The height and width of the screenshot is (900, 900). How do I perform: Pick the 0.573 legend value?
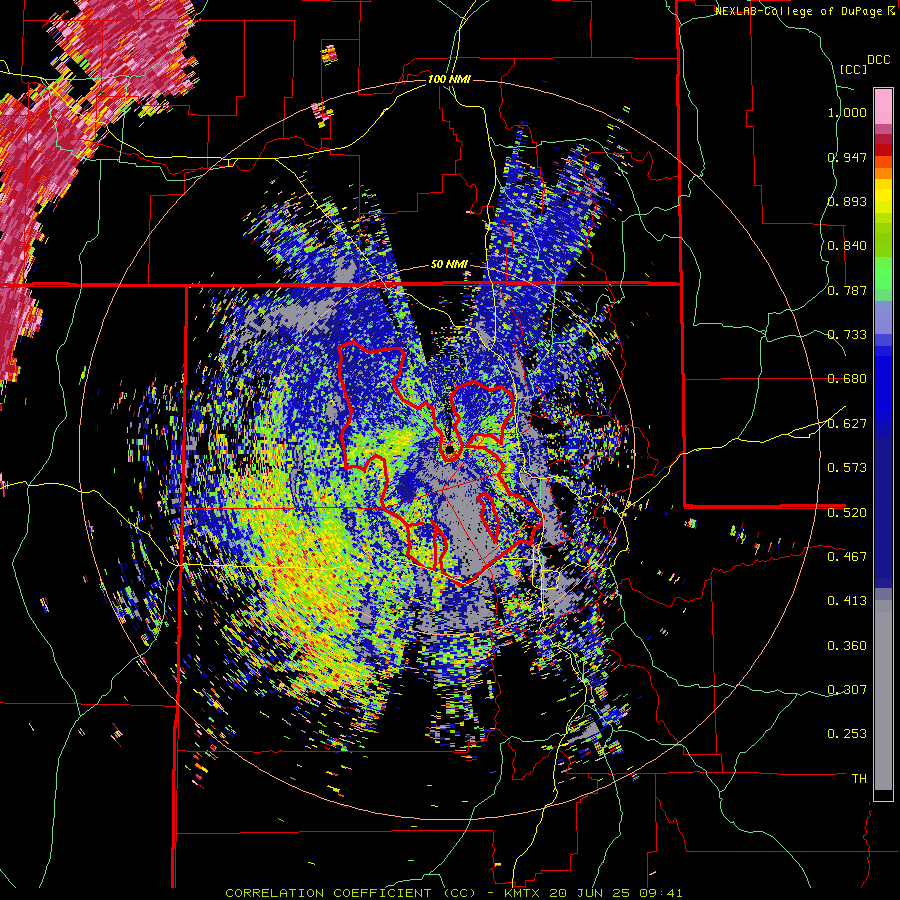pos(847,468)
